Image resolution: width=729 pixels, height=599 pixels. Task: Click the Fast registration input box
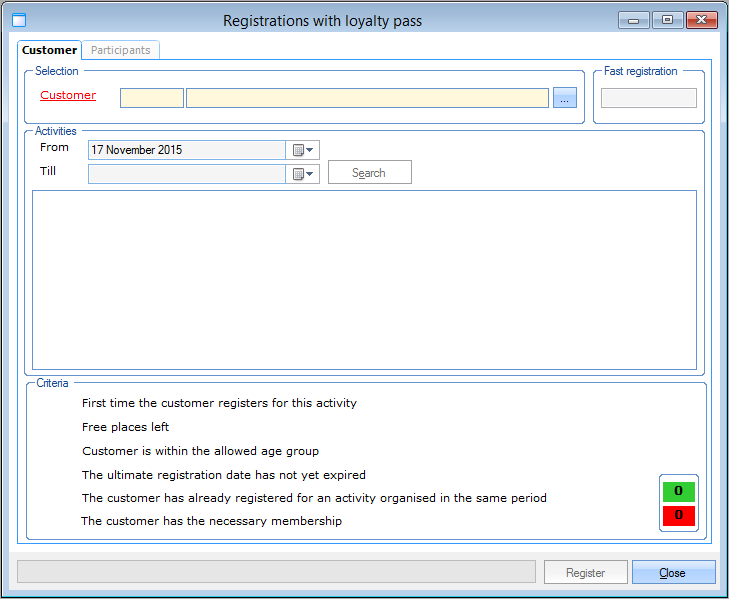(x=648, y=98)
